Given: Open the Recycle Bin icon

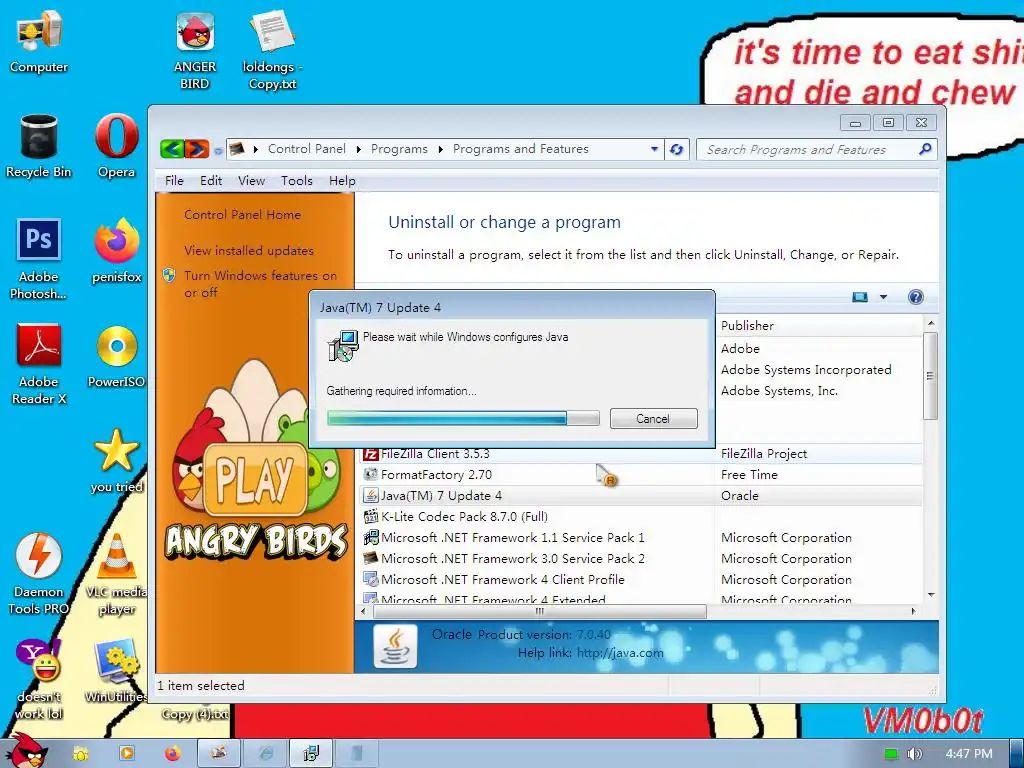Looking at the screenshot, I should [39, 146].
